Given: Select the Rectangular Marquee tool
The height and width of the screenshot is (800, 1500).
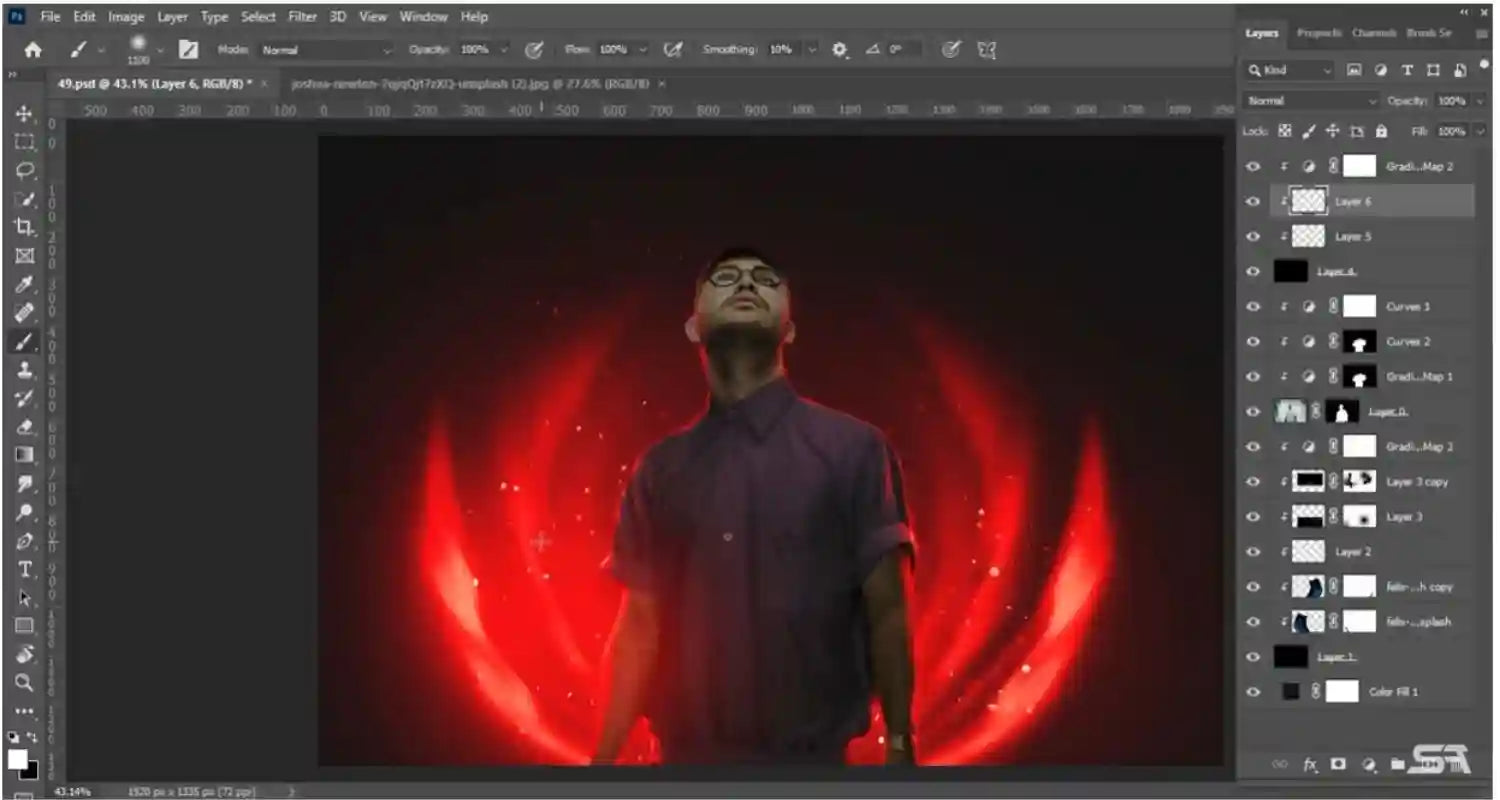Looking at the screenshot, I should coord(24,142).
